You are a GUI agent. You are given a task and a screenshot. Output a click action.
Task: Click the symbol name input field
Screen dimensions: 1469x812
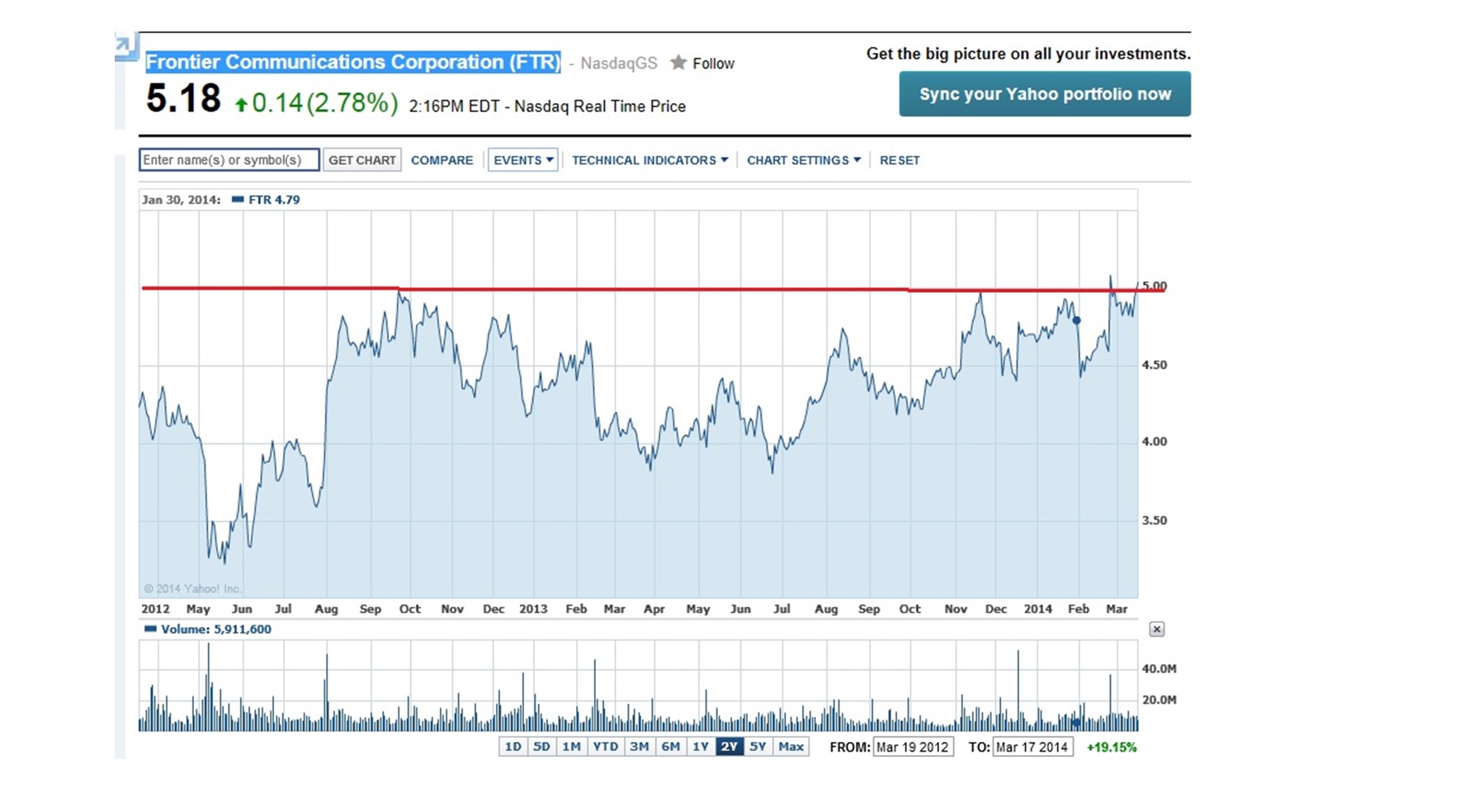pos(229,160)
